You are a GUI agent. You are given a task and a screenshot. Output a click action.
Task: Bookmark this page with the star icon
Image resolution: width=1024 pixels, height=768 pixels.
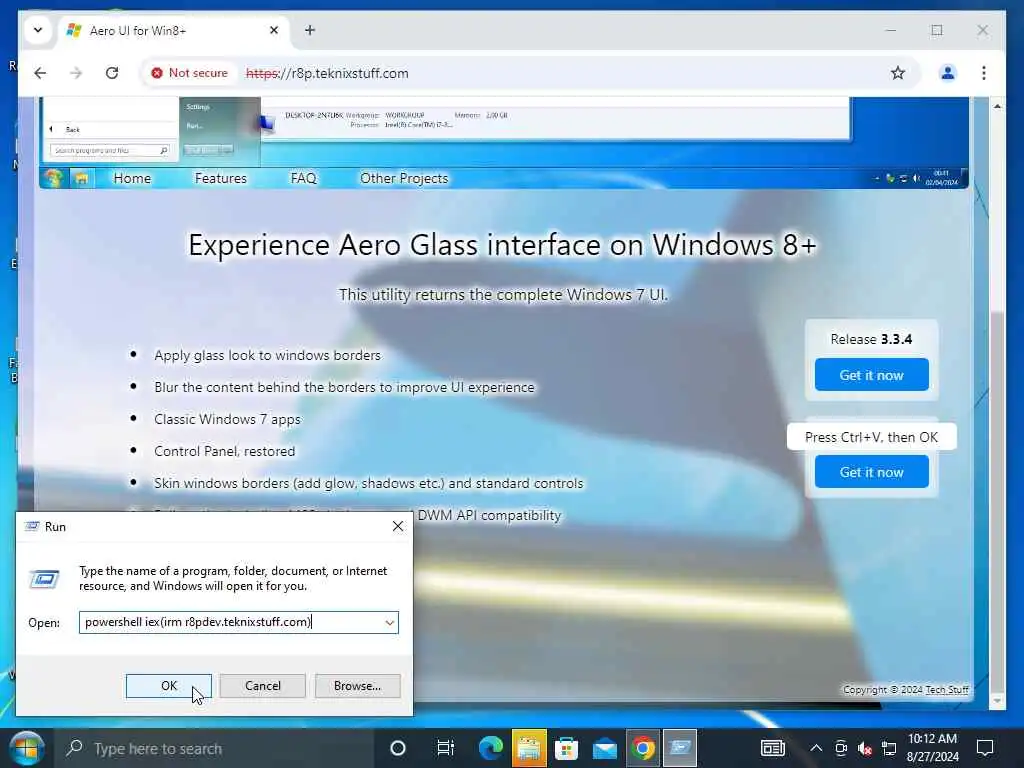coord(898,73)
